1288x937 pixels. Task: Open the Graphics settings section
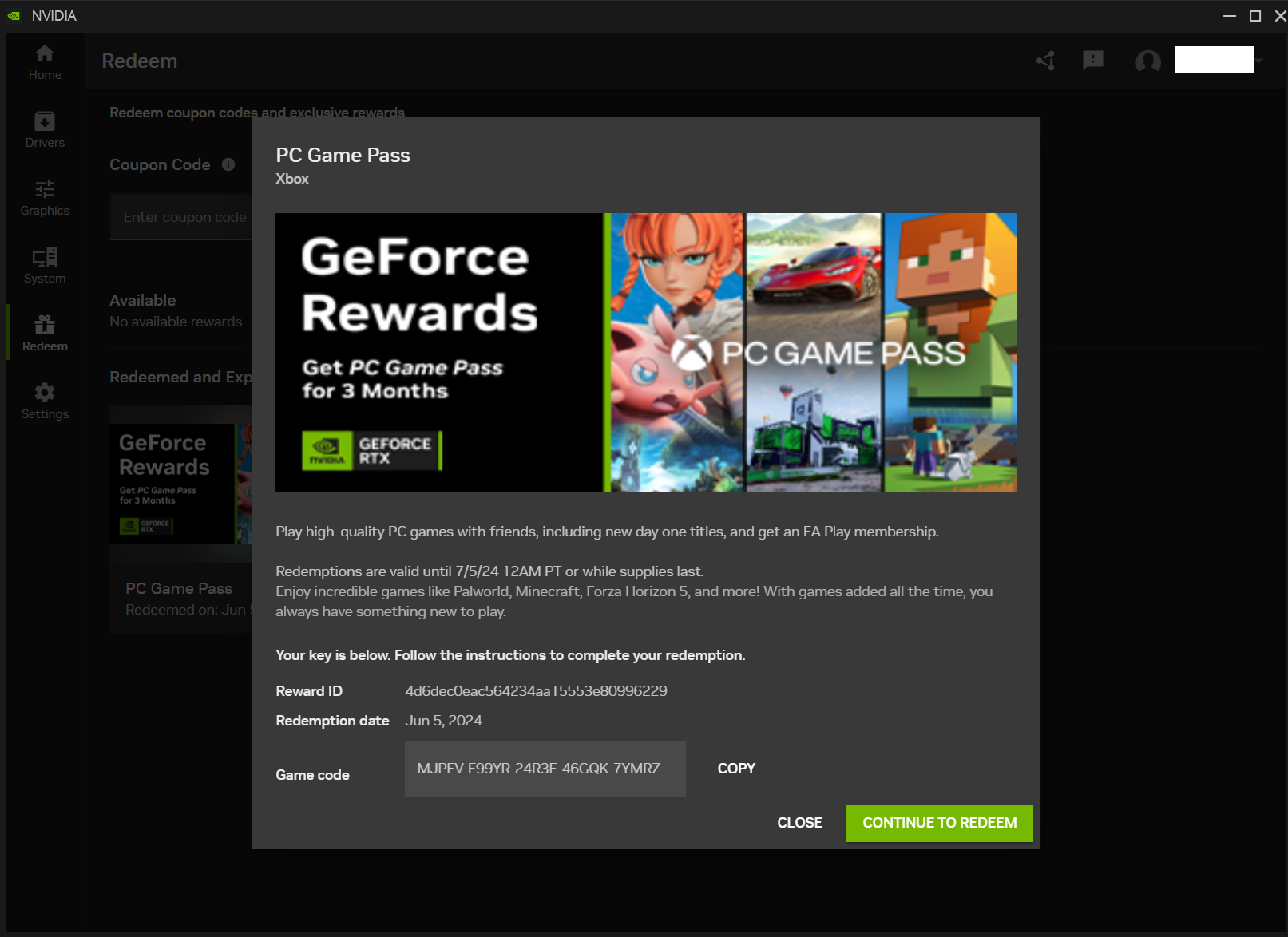pyautogui.click(x=45, y=198)
